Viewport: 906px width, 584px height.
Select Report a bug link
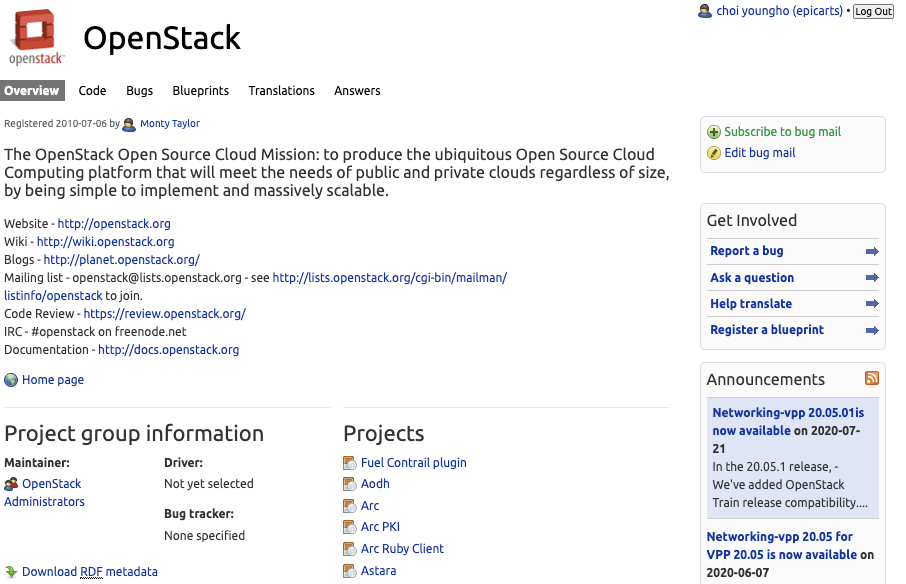(747, 251)
